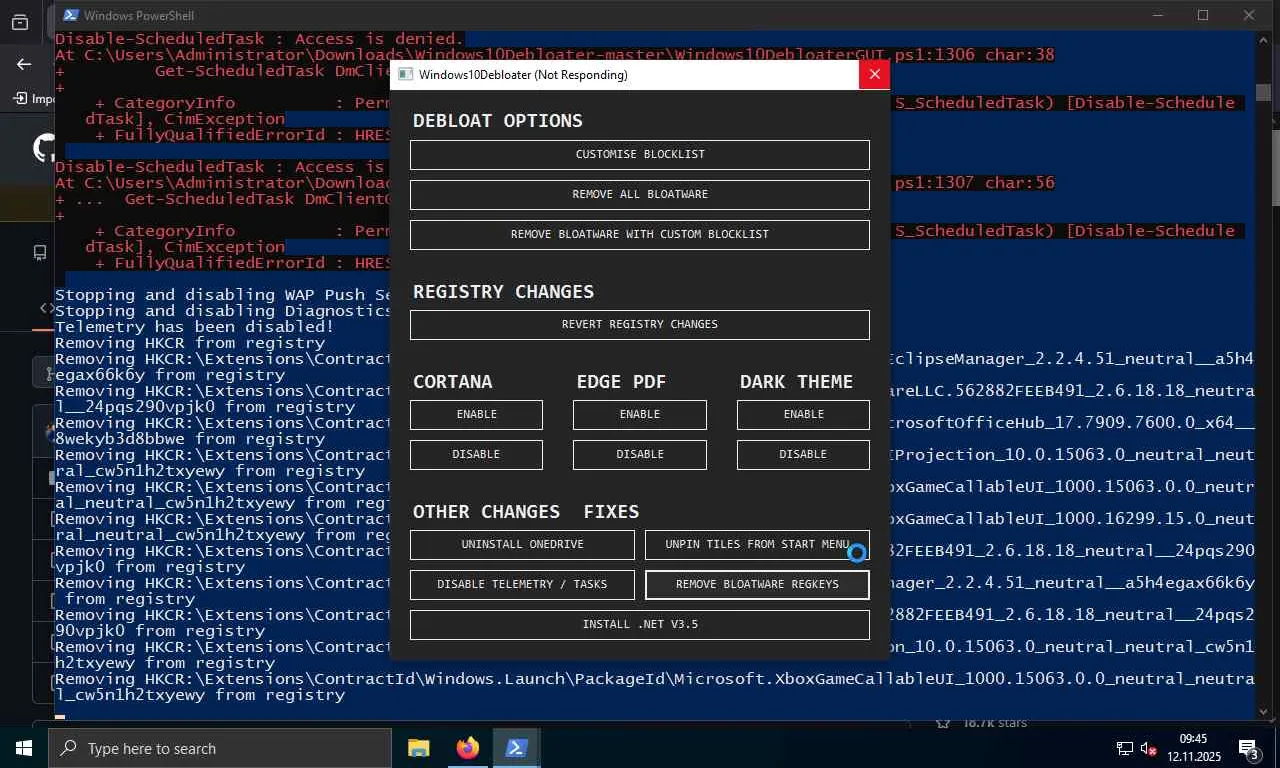This screenshot has width=1280, height=768.
Task: Click the muted volume tray icon
Action: [x=1149, y=748]
